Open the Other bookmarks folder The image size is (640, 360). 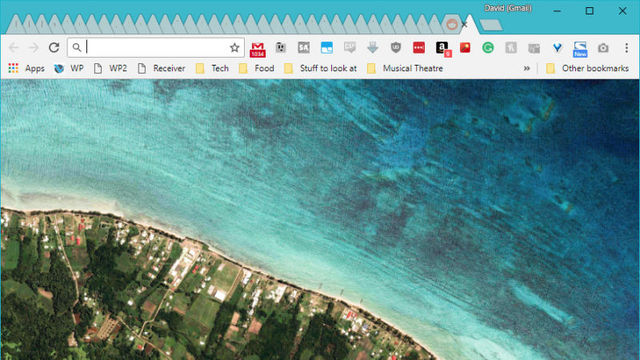tap(587, 68)
